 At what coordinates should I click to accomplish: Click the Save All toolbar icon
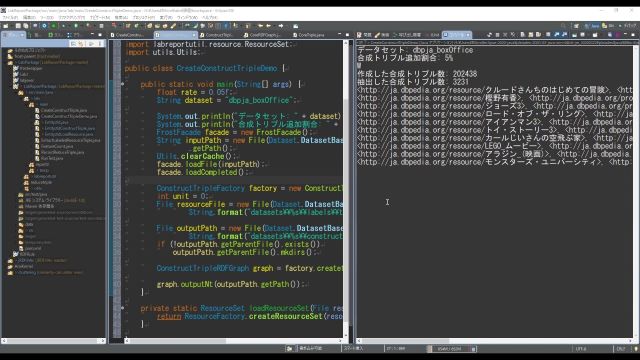click(25, 26)
